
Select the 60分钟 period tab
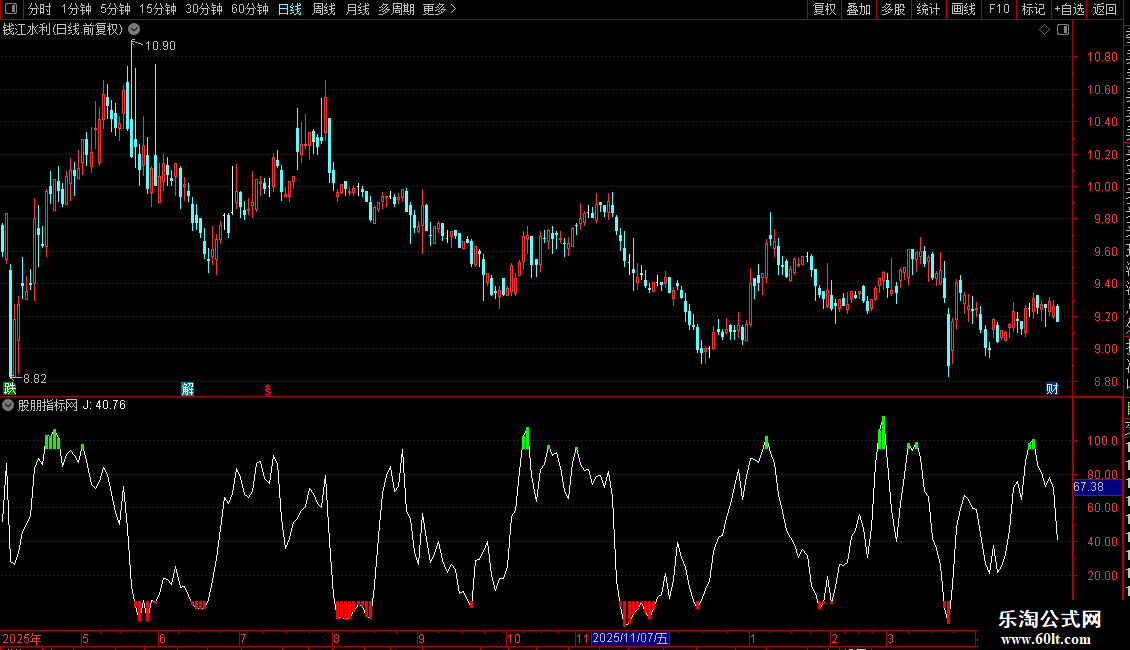point(249,9)
